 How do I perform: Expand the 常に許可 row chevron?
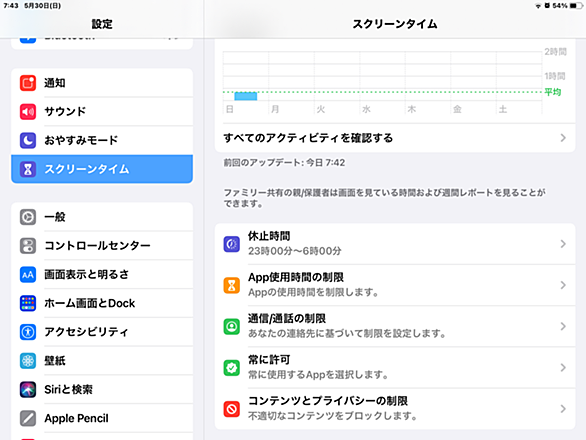pos(563,368)
